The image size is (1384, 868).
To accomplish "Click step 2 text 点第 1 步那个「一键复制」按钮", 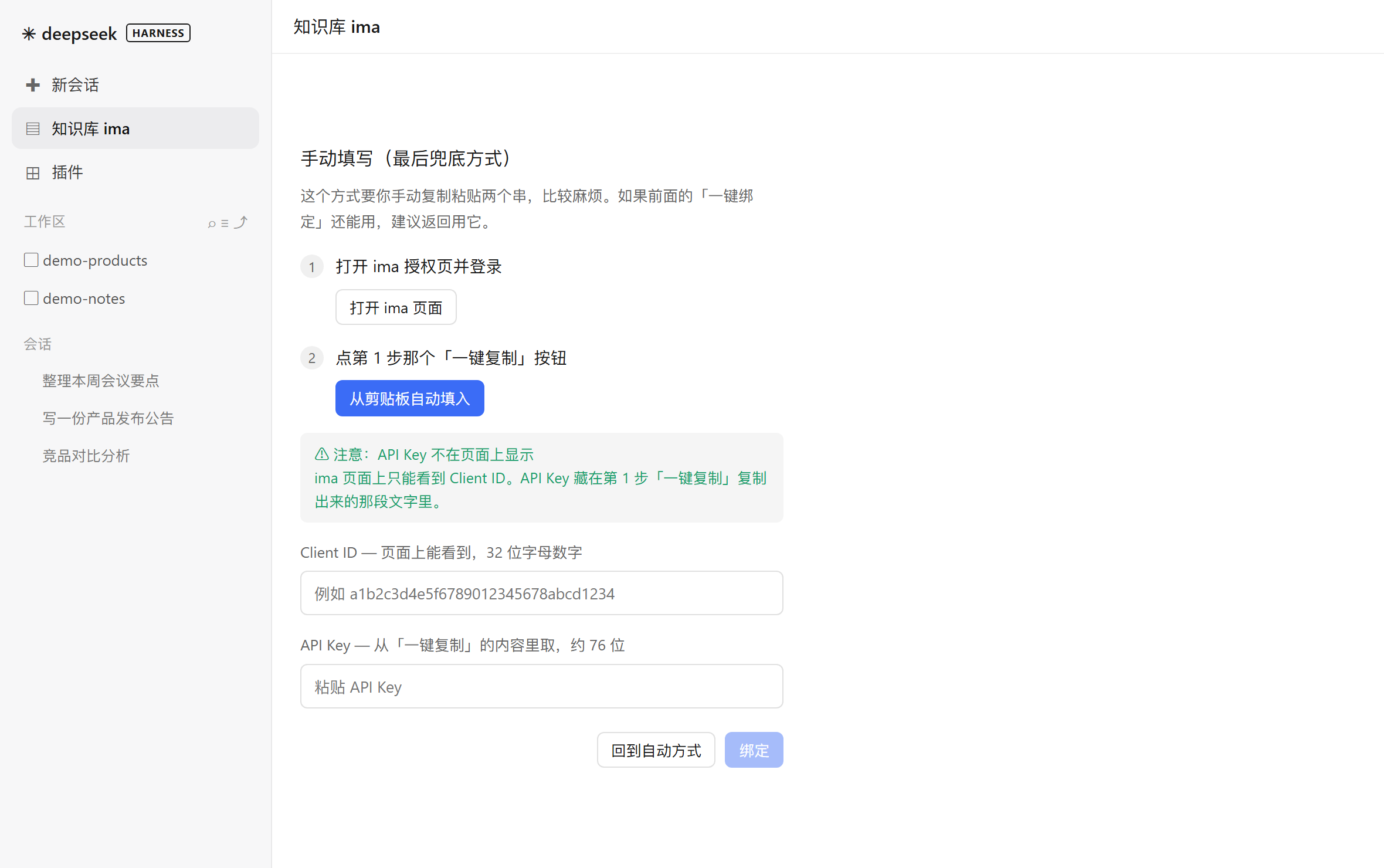I will pos(451,358).
